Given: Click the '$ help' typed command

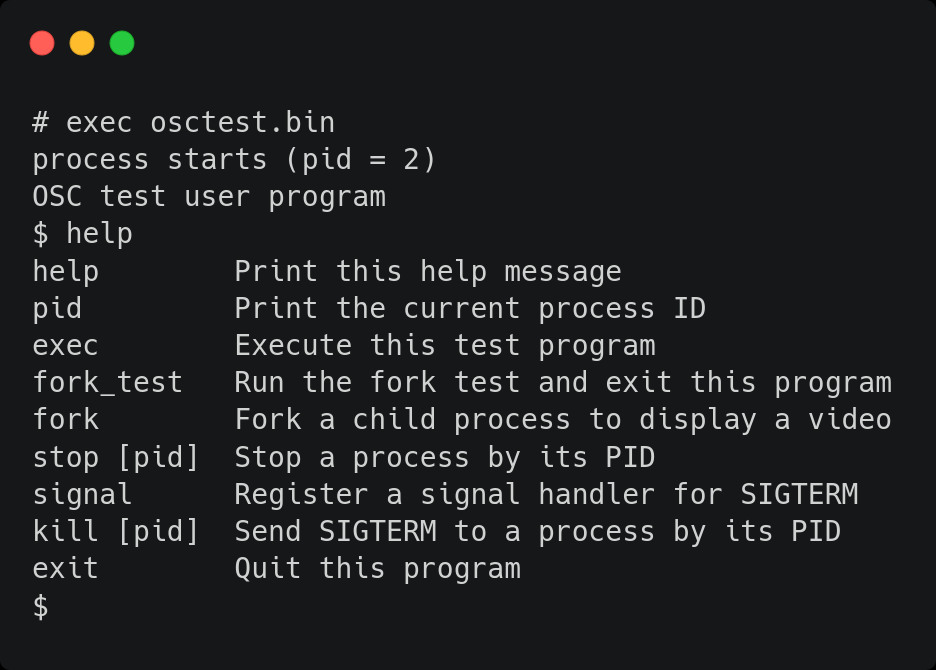Looking at the screenshot, I should point(82,233).
